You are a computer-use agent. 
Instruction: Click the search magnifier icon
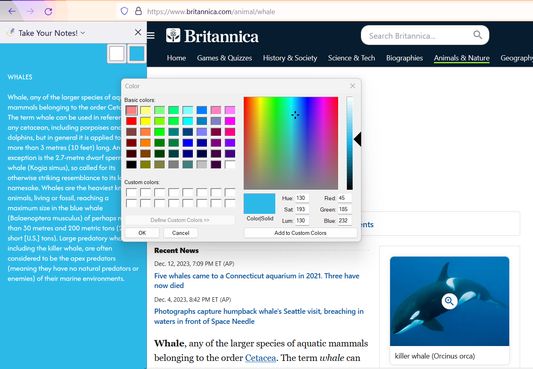[x=478, y=35]
